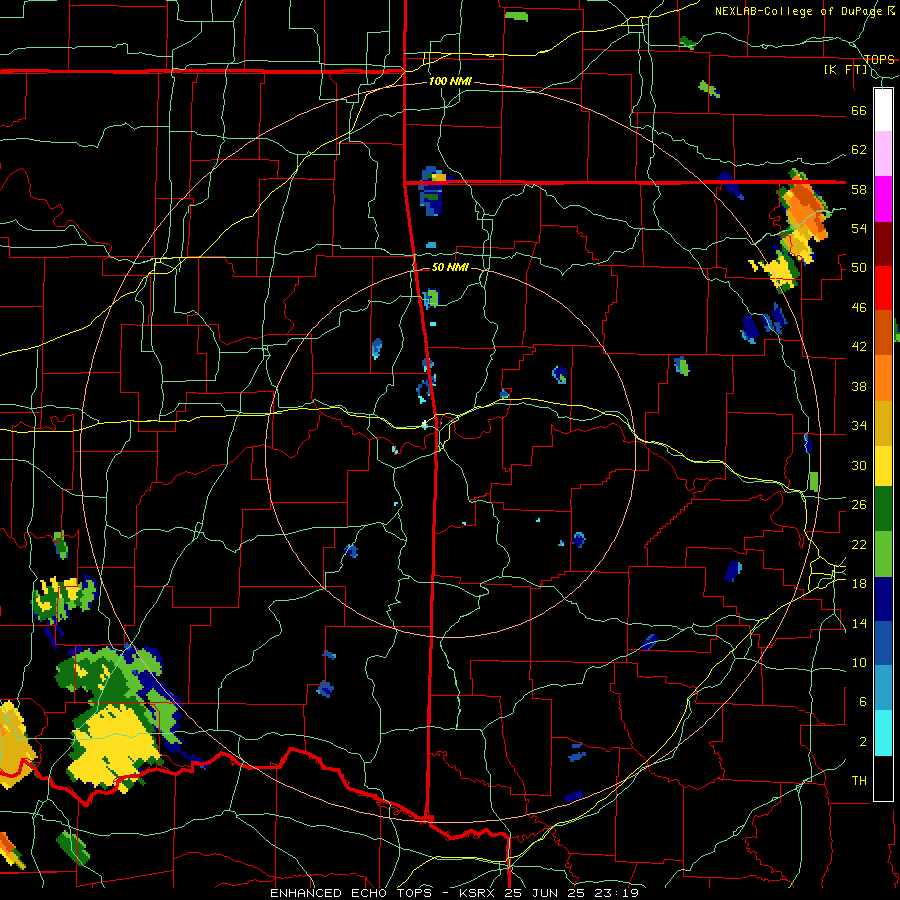Click the legend value '22'

coord(859,545)
